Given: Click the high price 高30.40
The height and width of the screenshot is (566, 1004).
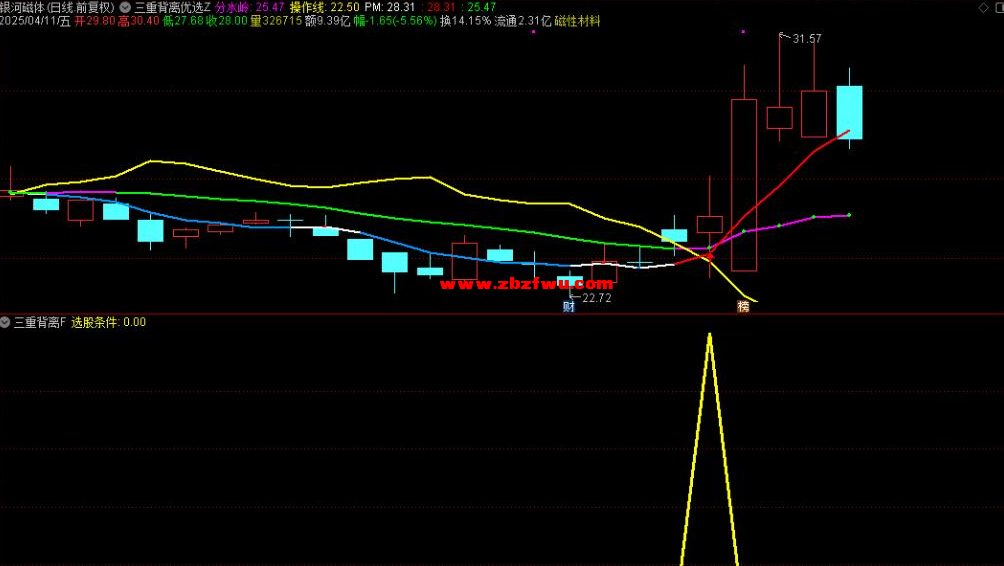Looking at the screenshot, I should 138,21.
